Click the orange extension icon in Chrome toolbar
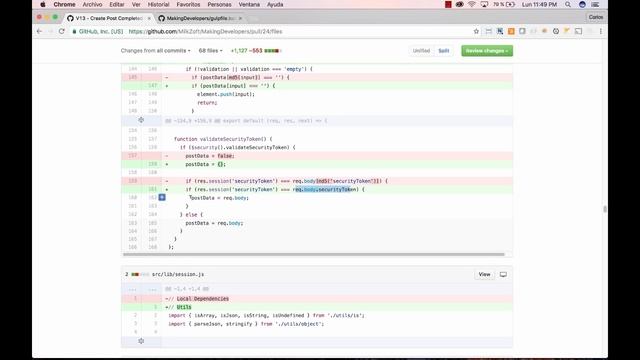Screen dimensions: 640x360 tap(511, 31)
